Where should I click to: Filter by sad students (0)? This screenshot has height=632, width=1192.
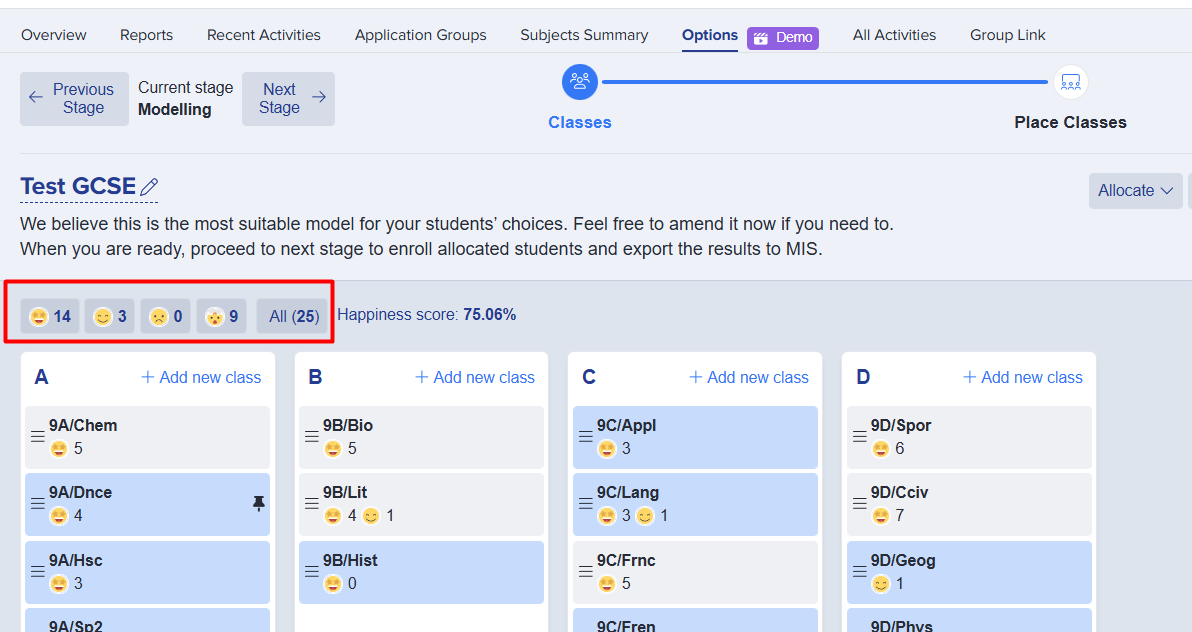[165, 317]
